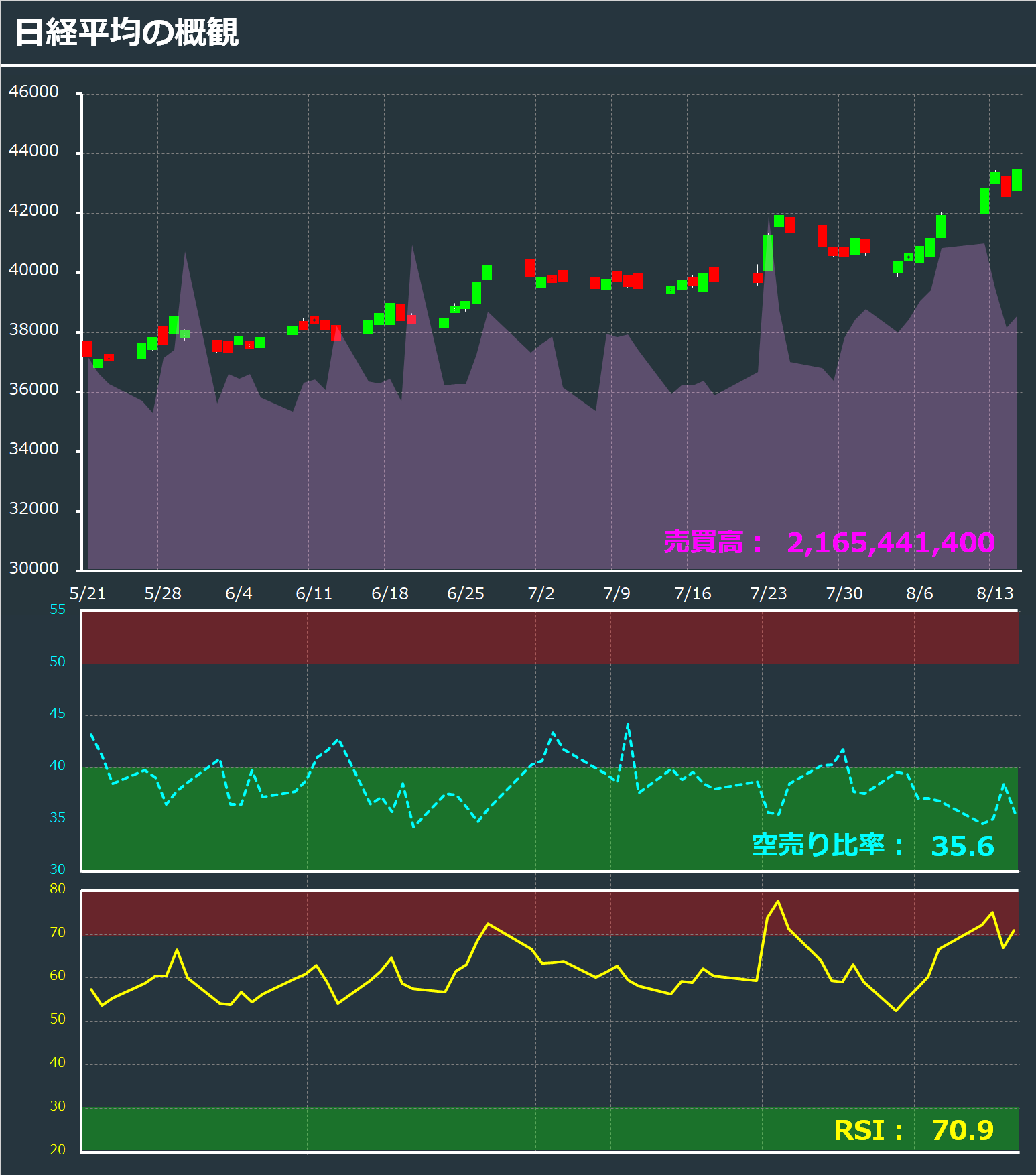Click the 34000 price axis label
The width and height of the screenshot is (1036, 1175).
[34, 449]
